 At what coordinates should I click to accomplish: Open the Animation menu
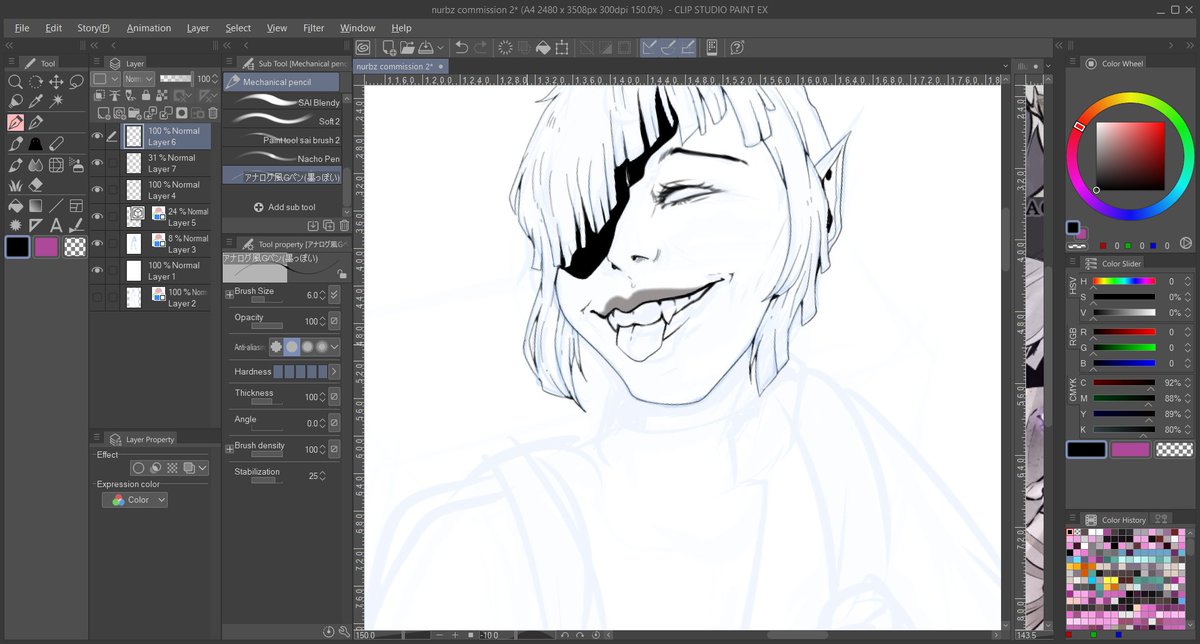tap(149, 28)
